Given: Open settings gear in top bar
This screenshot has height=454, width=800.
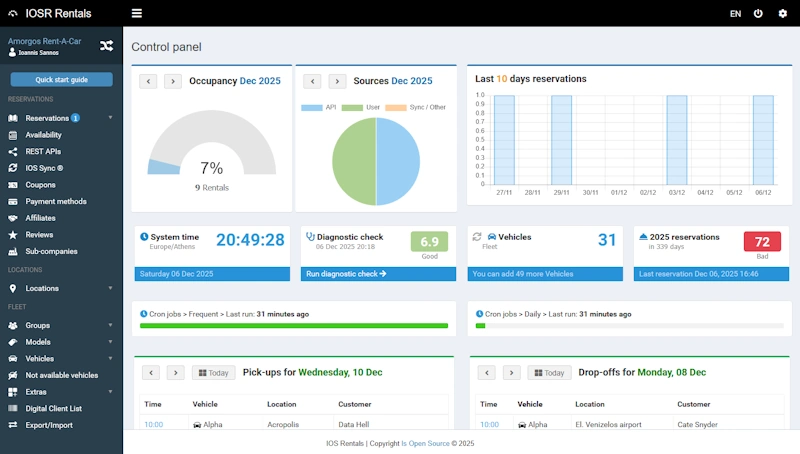Looking at the screenshot, I should point(783,14).
